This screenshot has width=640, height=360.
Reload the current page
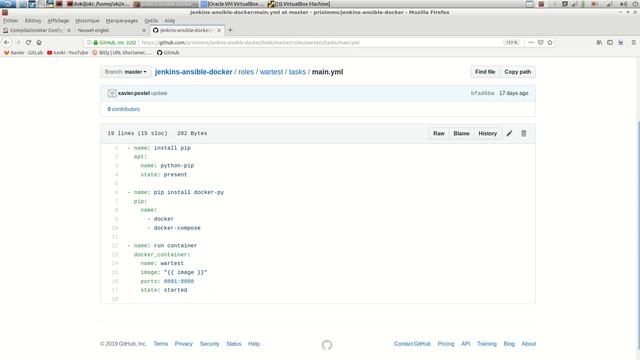[28, 42]
